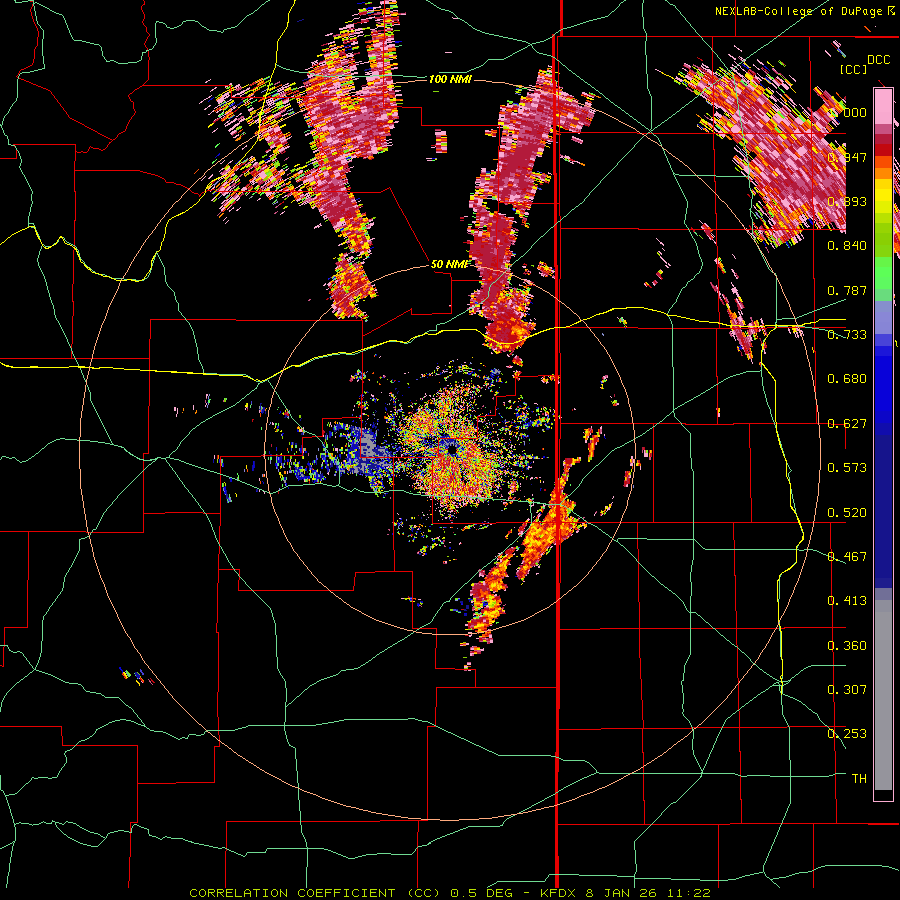This screenshot has height=900, width=900.
Task: Click the 0.307 legend value
Action: 847,690
